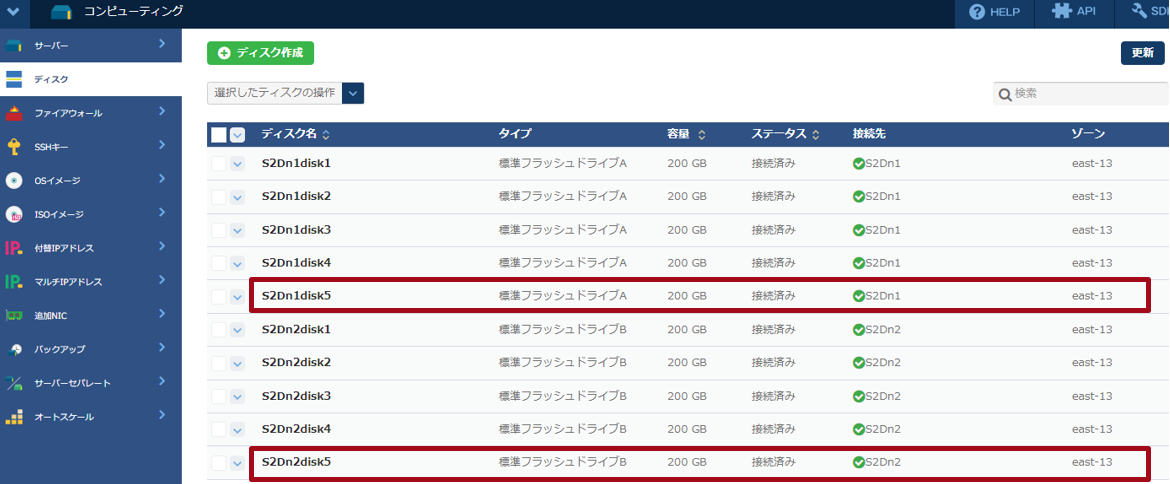Image resolution: width=1170 pixels, height=484 pixels.
Task: Click the ISO image icon
Action: [14, 215]
